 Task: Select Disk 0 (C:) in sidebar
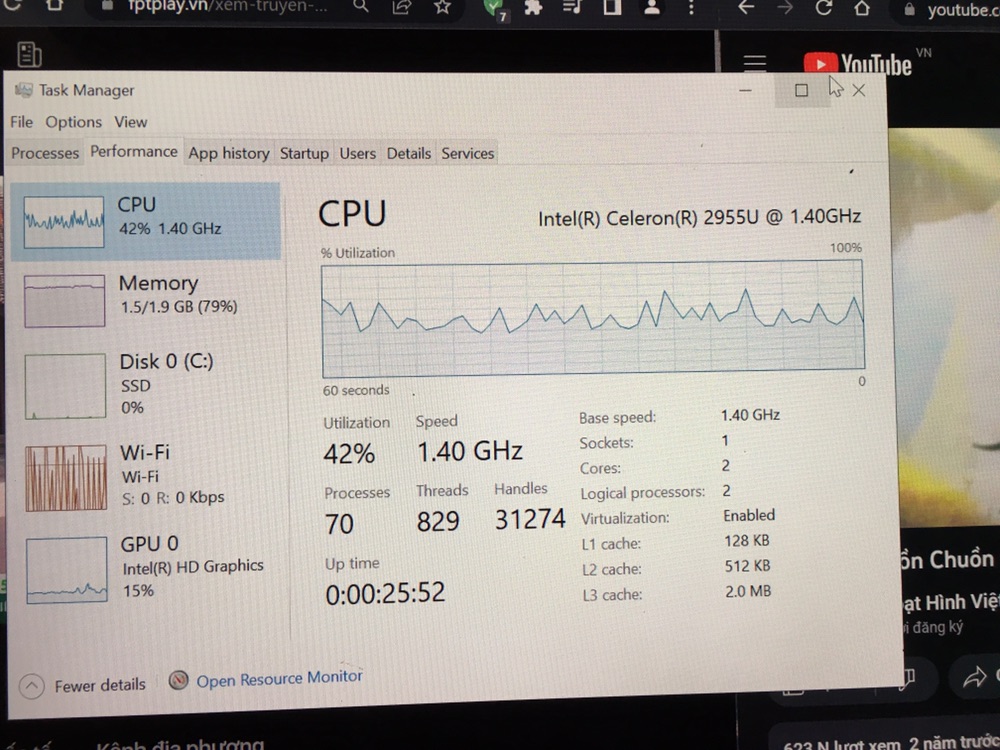coord(145,386)
